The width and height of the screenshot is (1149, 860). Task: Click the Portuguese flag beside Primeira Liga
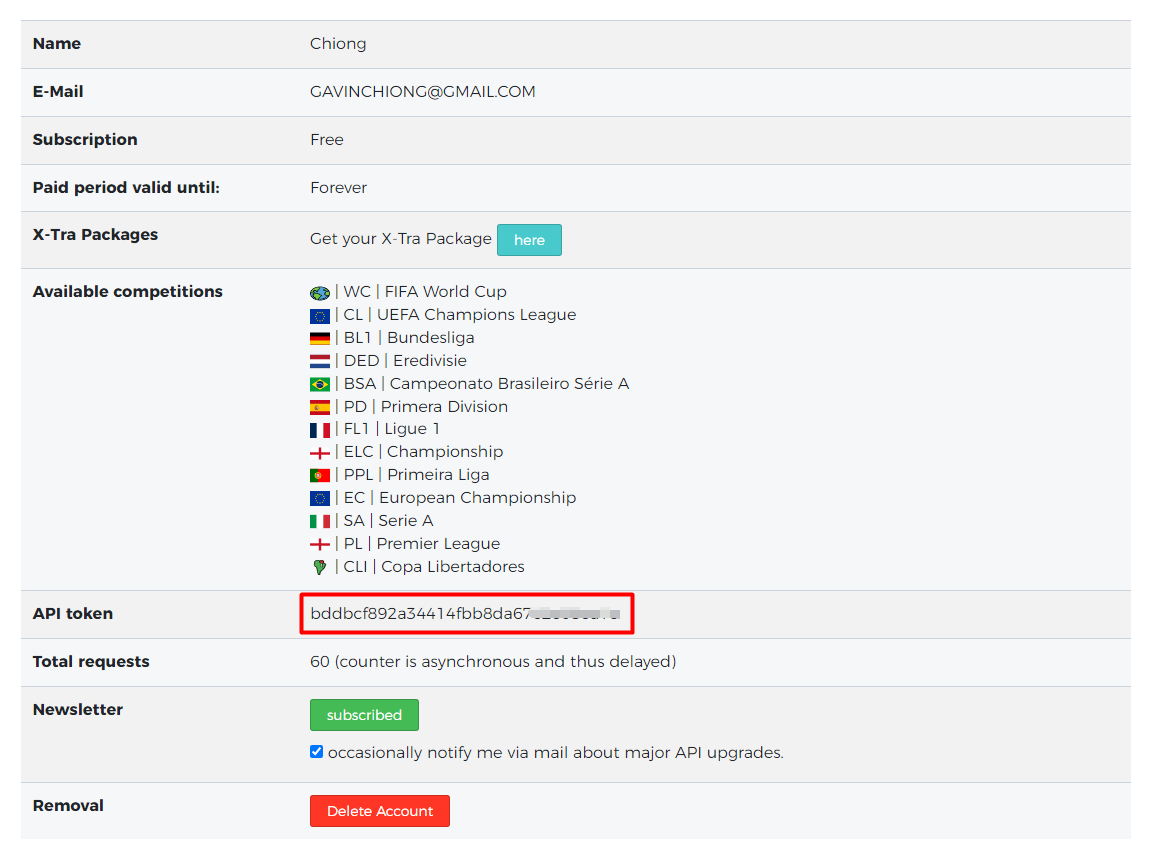(319, 475)
